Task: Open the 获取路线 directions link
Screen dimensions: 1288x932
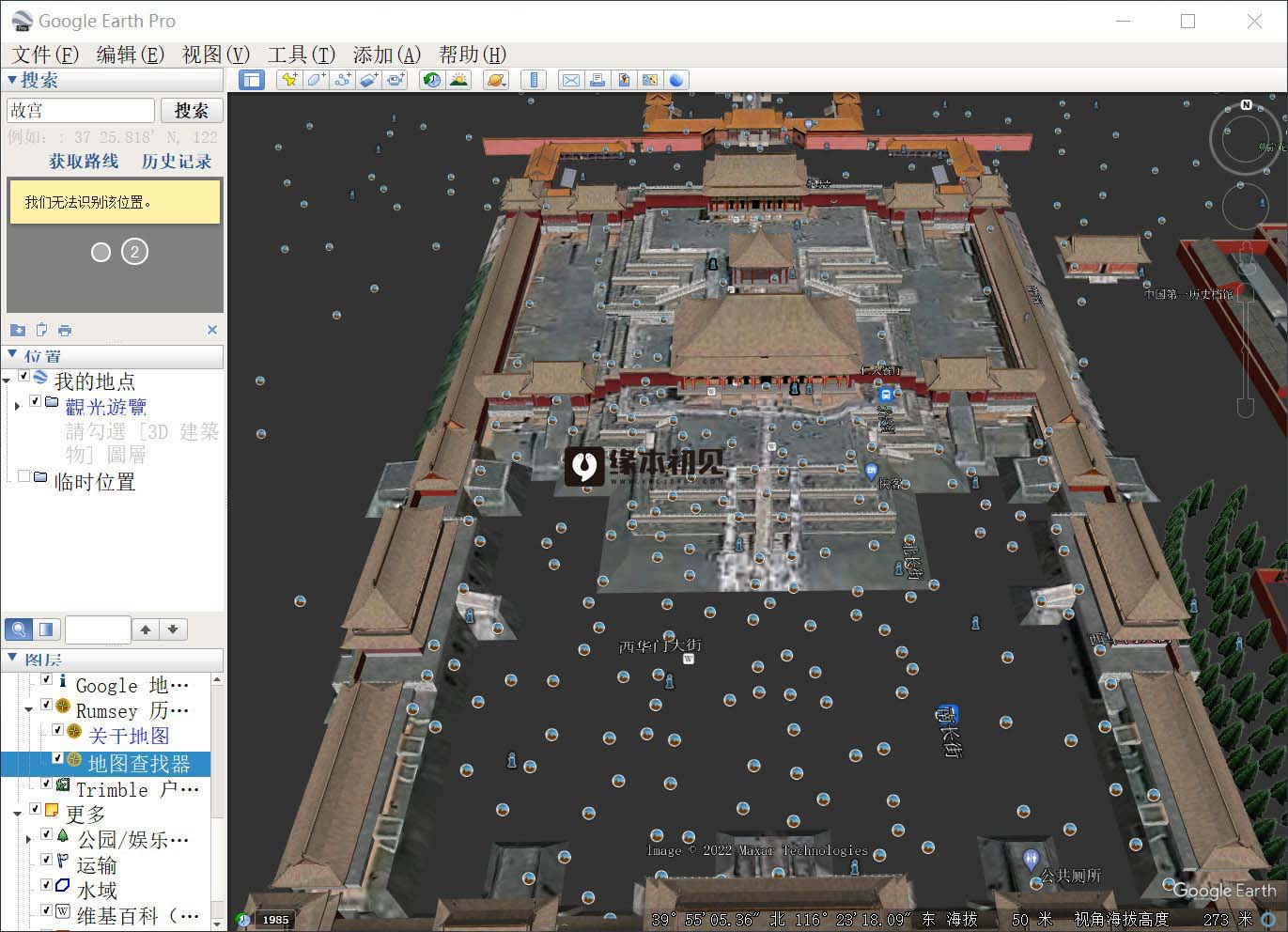Action: [84, 162]
